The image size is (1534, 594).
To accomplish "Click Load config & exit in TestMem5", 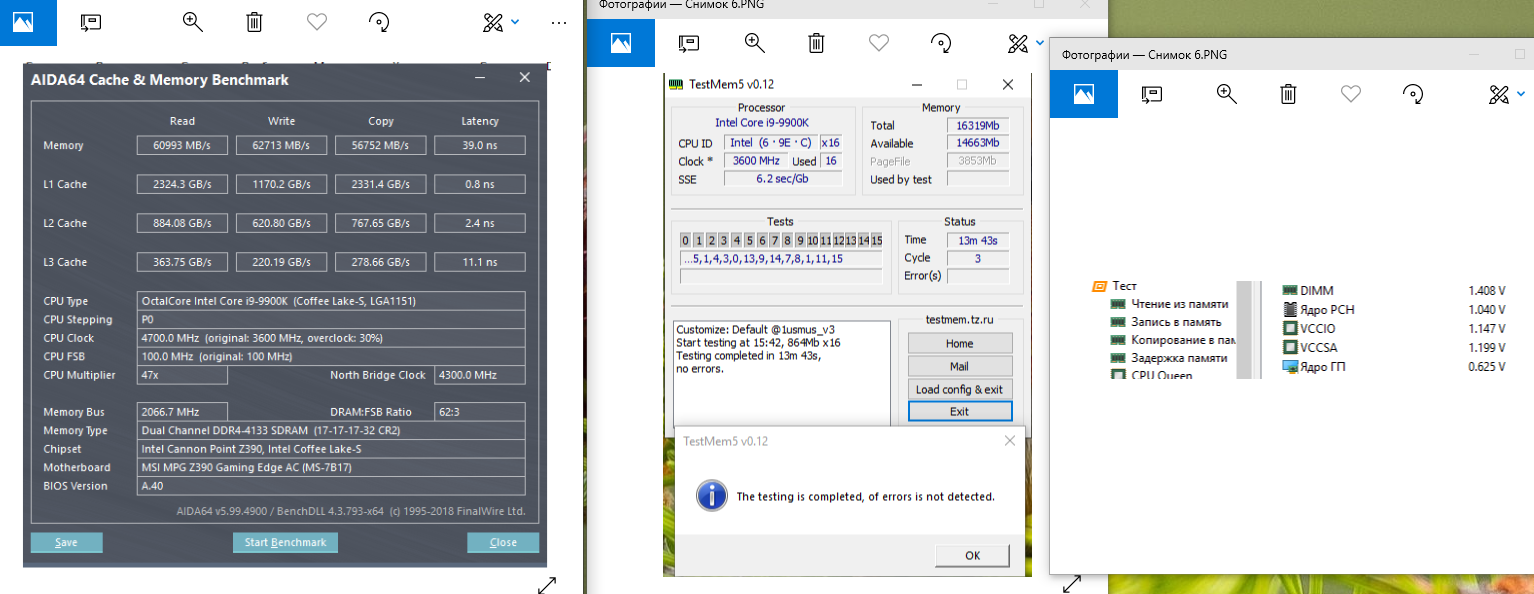I will tap(960, 389).
